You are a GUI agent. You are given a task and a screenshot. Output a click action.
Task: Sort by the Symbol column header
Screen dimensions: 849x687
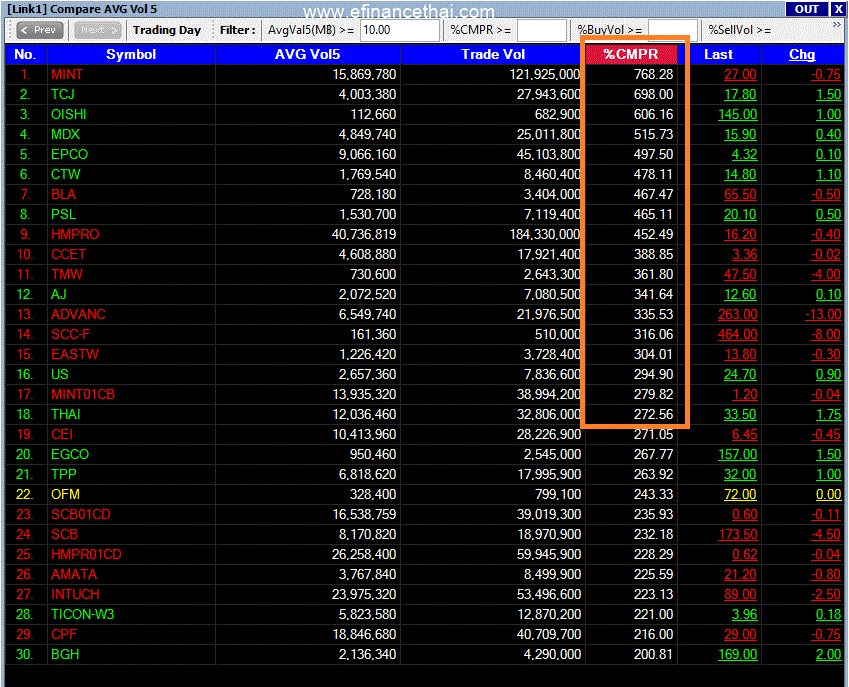pos(131,54)
